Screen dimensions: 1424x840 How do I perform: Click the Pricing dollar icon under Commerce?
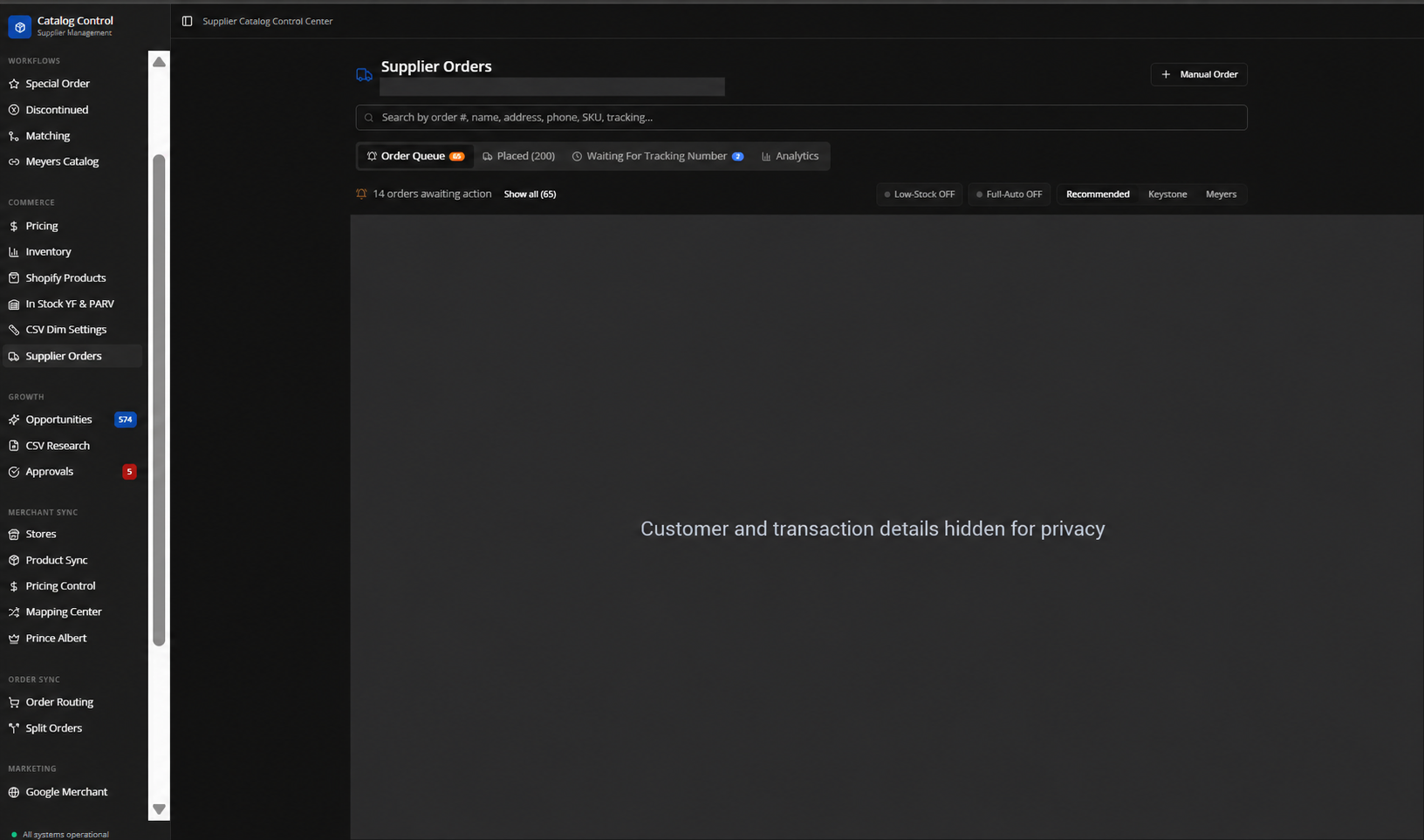[14, 226]
